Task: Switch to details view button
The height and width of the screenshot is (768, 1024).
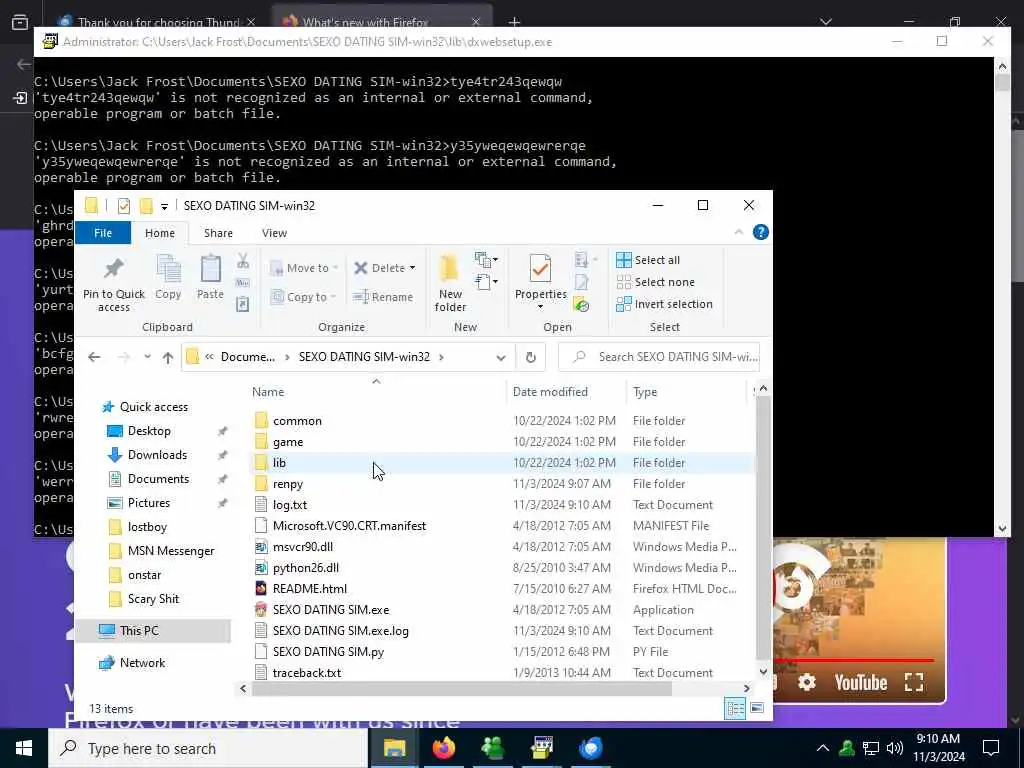Action: [735, 708]
